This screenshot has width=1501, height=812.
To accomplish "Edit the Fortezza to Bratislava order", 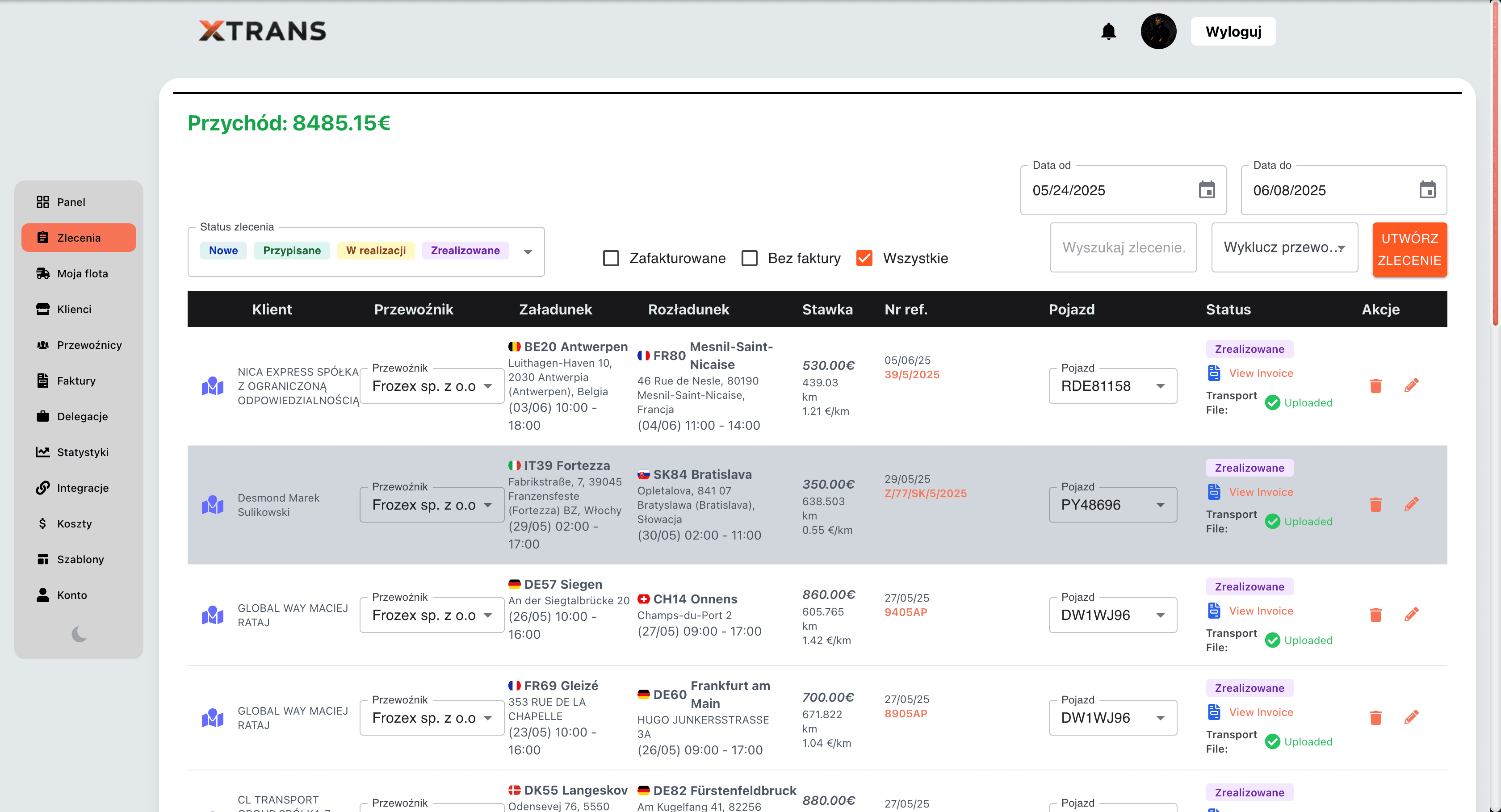I will (x=1411, y=504).
